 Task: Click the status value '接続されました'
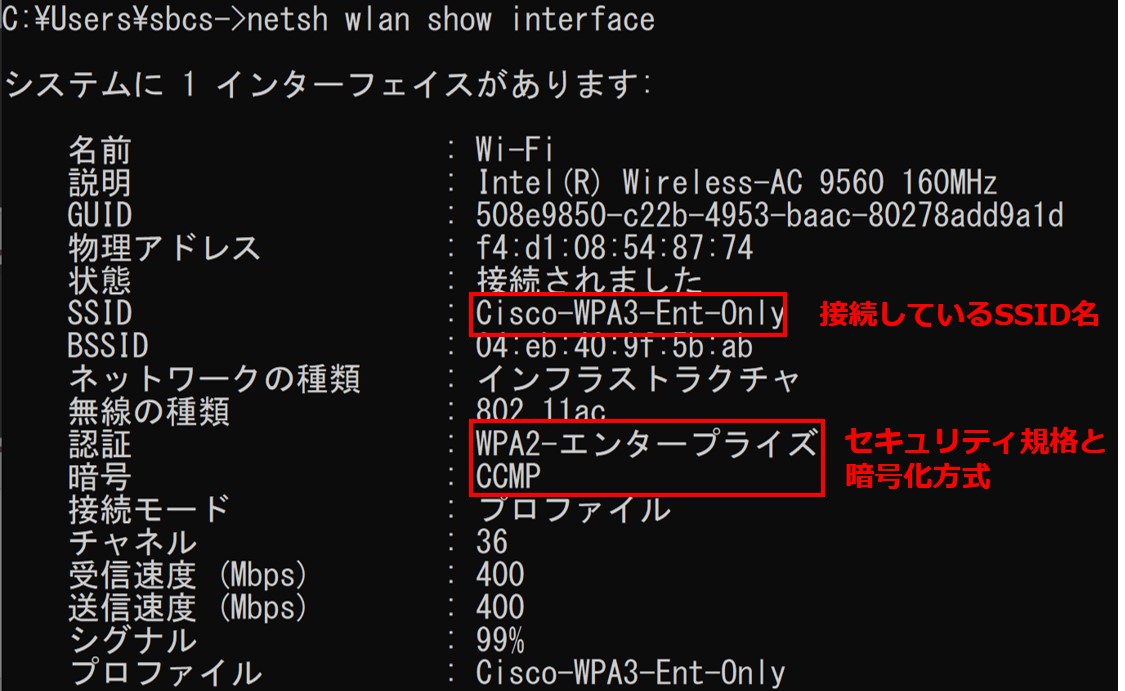pos(589,281)
